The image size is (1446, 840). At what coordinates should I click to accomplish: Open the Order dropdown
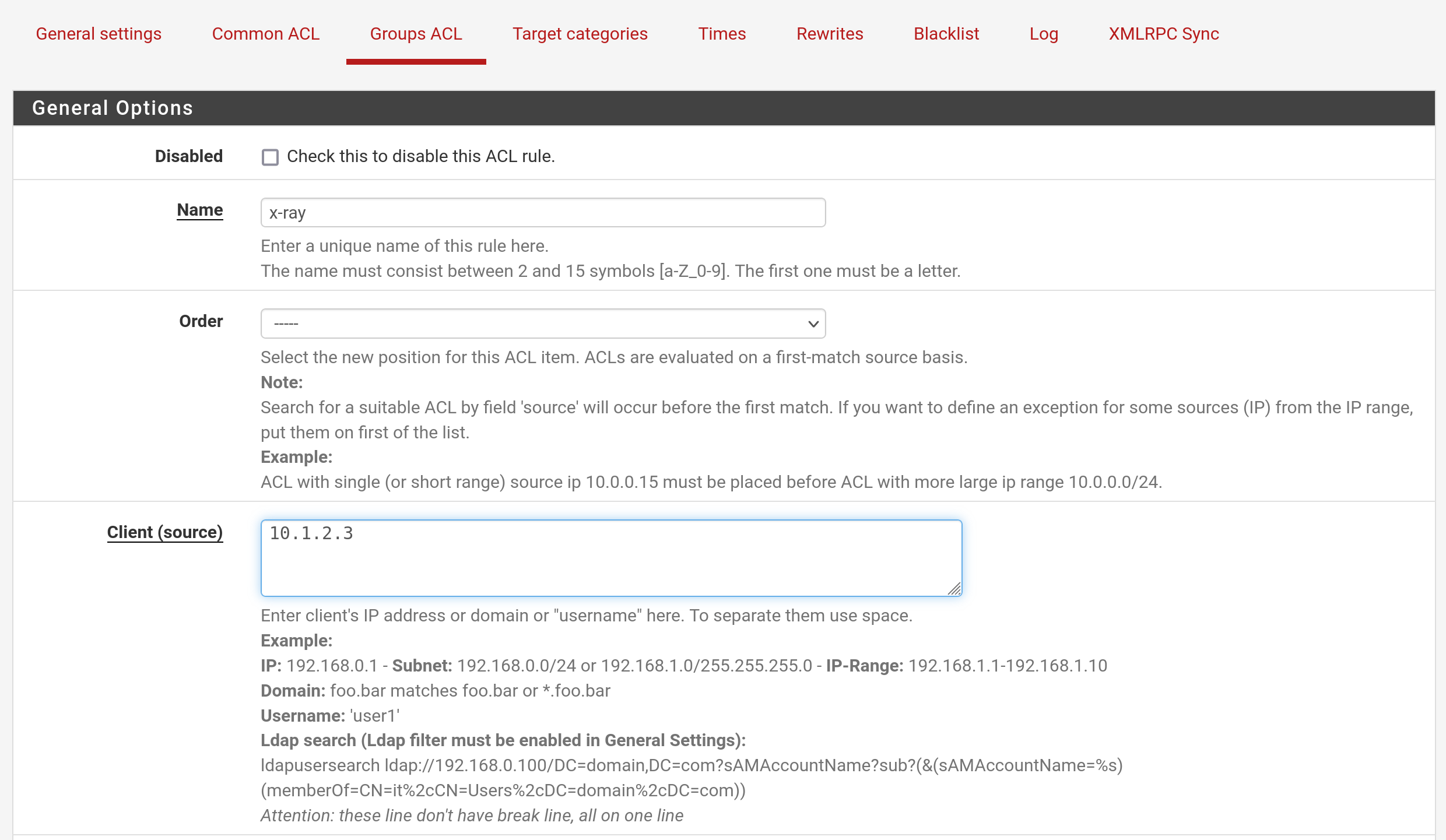pyautogui.click(x=543, y=324)
